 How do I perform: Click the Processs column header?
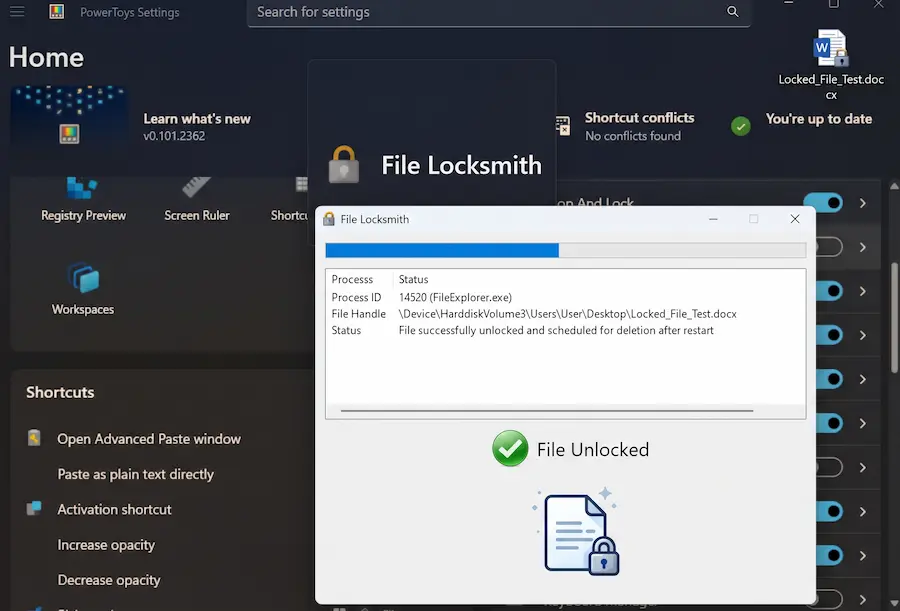coord(352,279)
